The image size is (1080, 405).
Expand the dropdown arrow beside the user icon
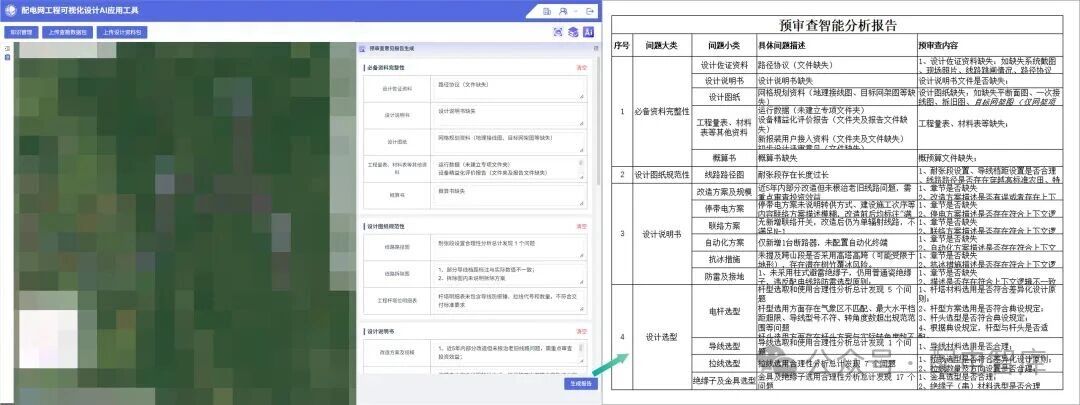(x=573, y=10)
